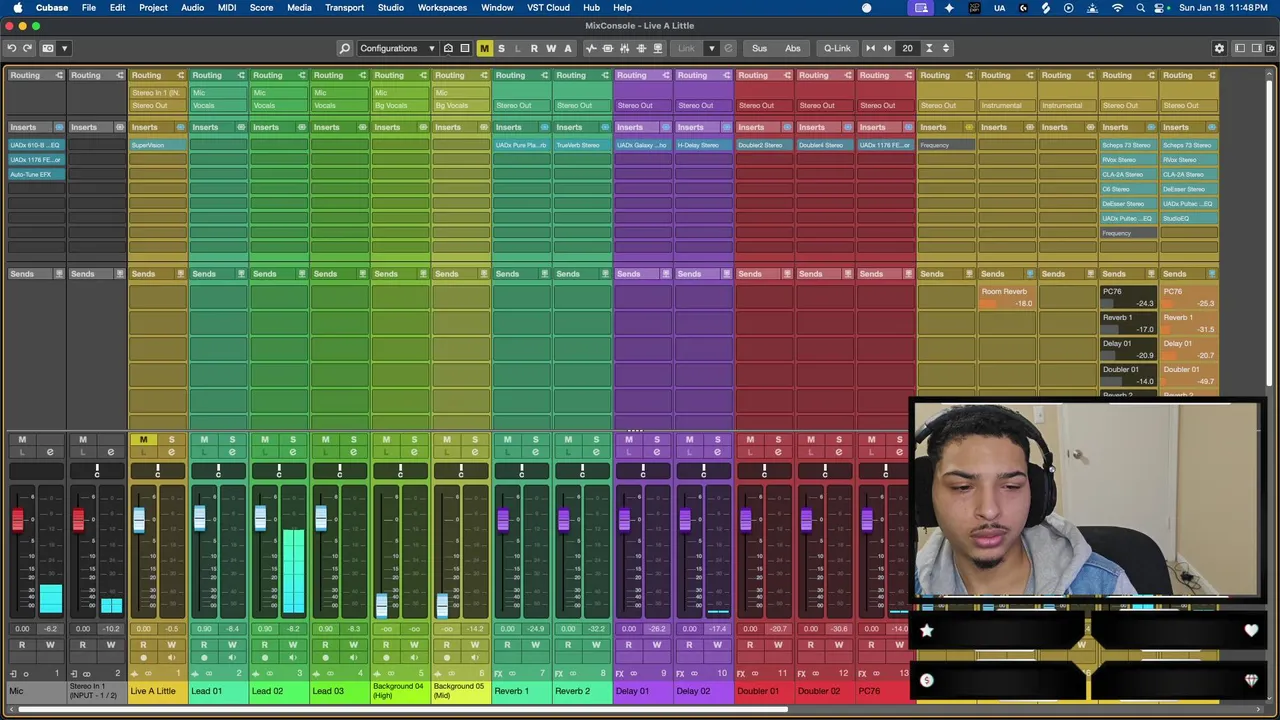Open the Configurations dropdown
This screenshot has width=1280, height=720.
397,48
